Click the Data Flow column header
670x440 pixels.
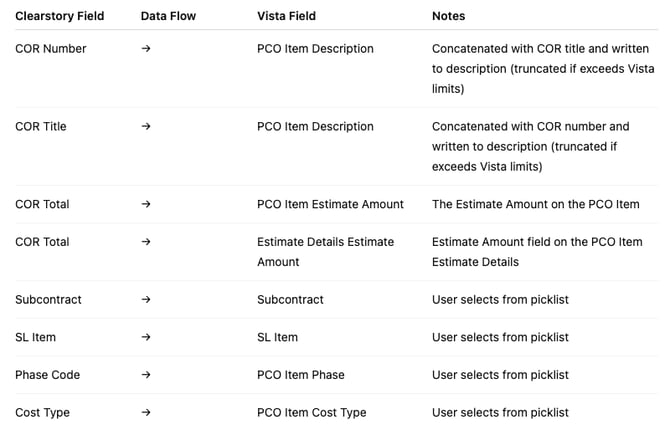pyautogui.click(x=168, y=16)
